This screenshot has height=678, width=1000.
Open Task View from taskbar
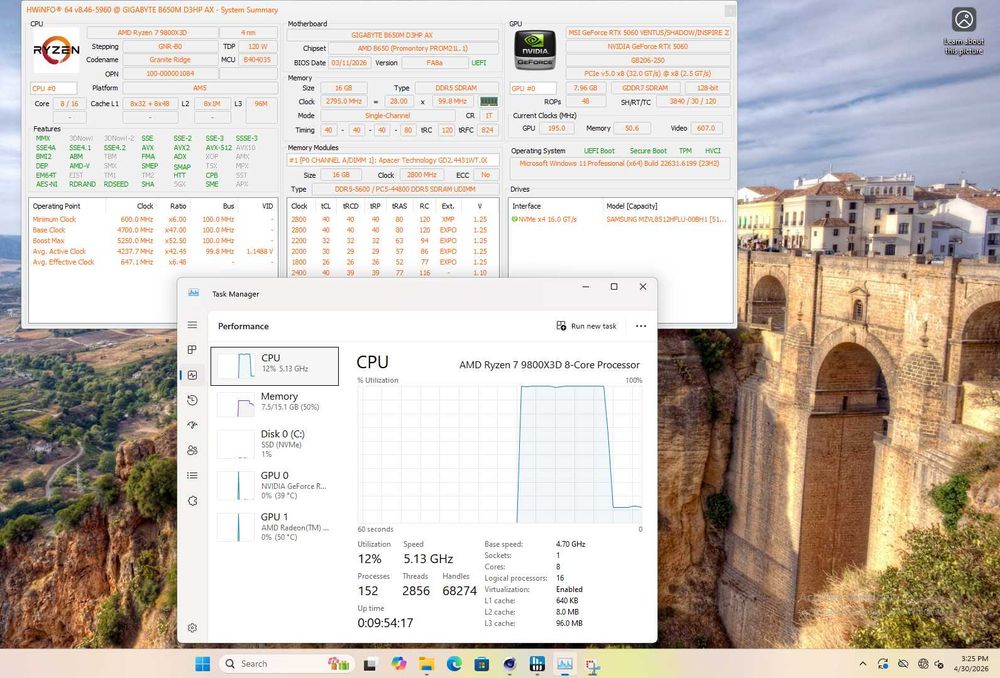click(x=369, y=664)
